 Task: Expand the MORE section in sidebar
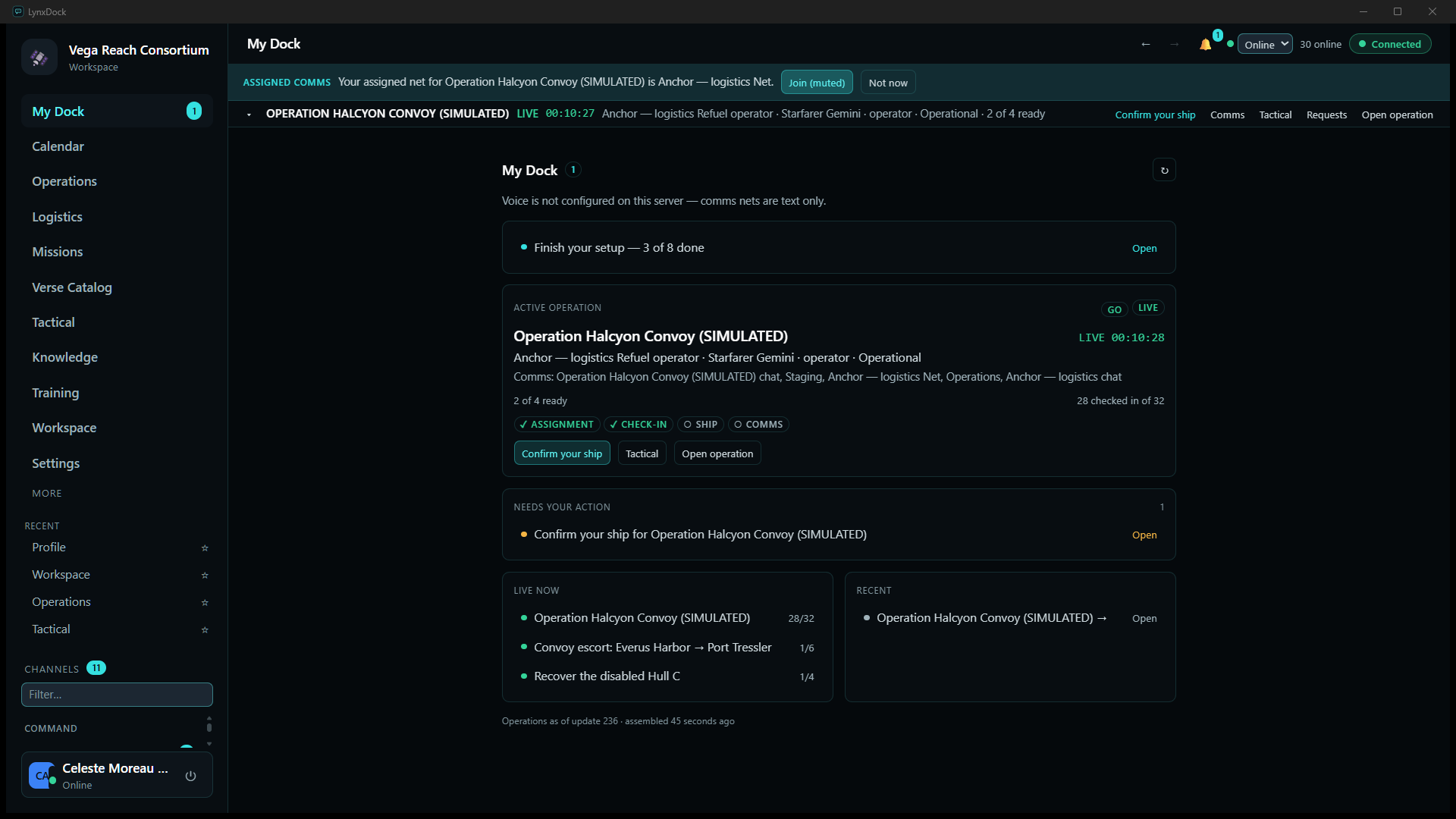coord(47,493)
